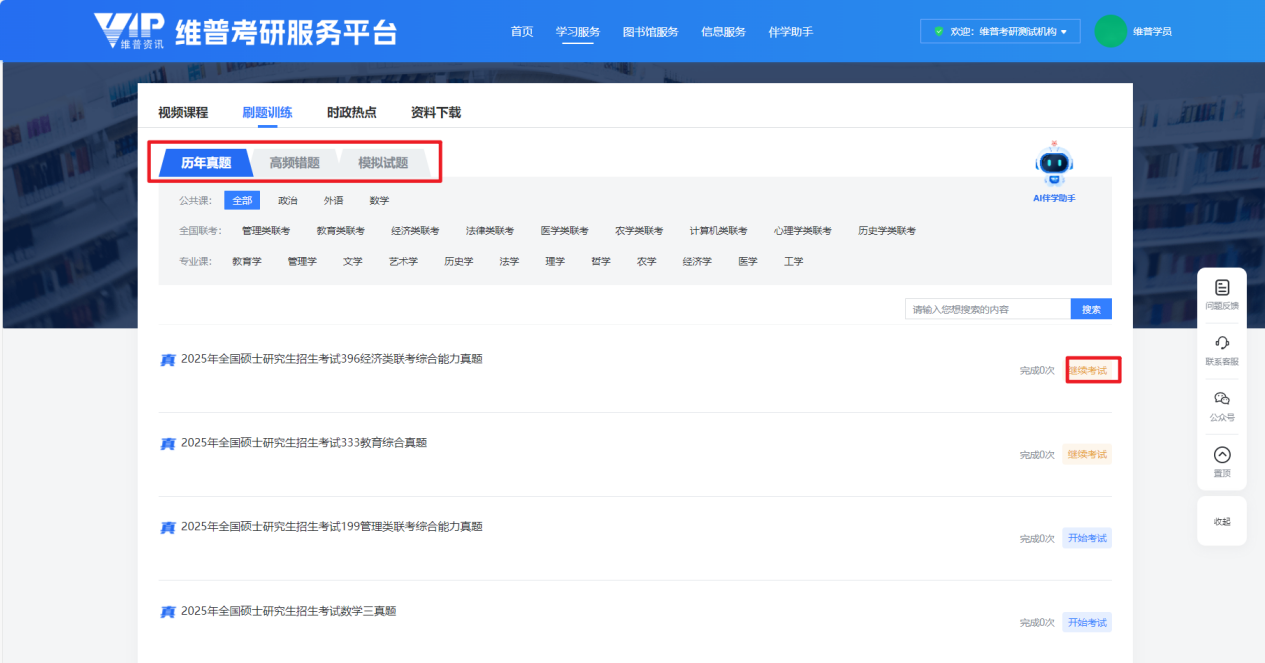1265x663 pixels.
Task: Select the 教育学 subject filter
Action: (247, 262)
